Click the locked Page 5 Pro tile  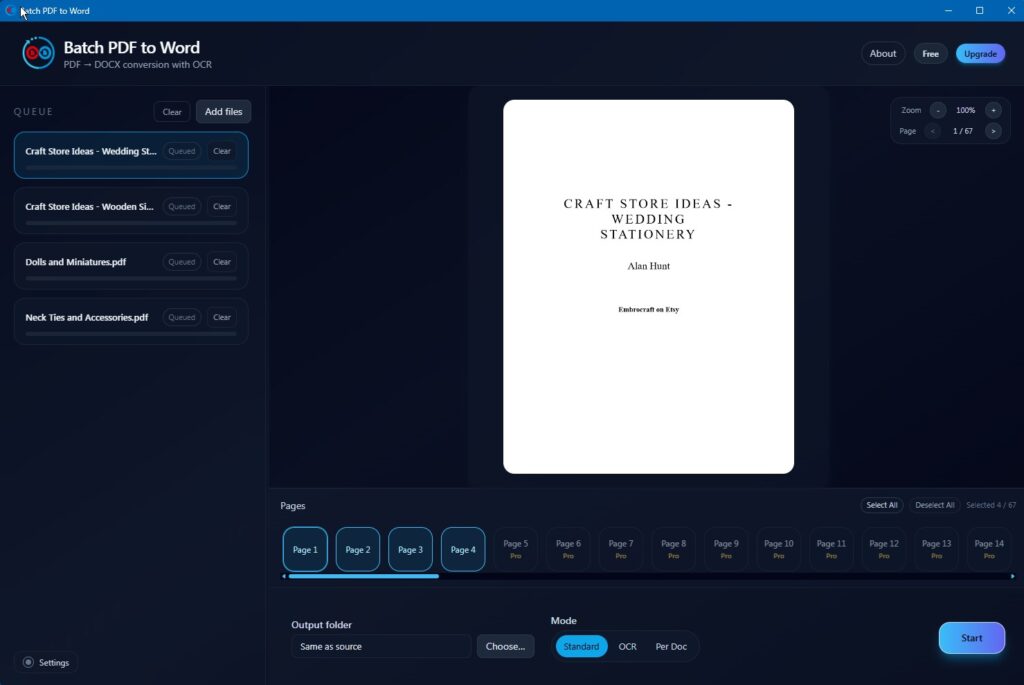(515, 549)
